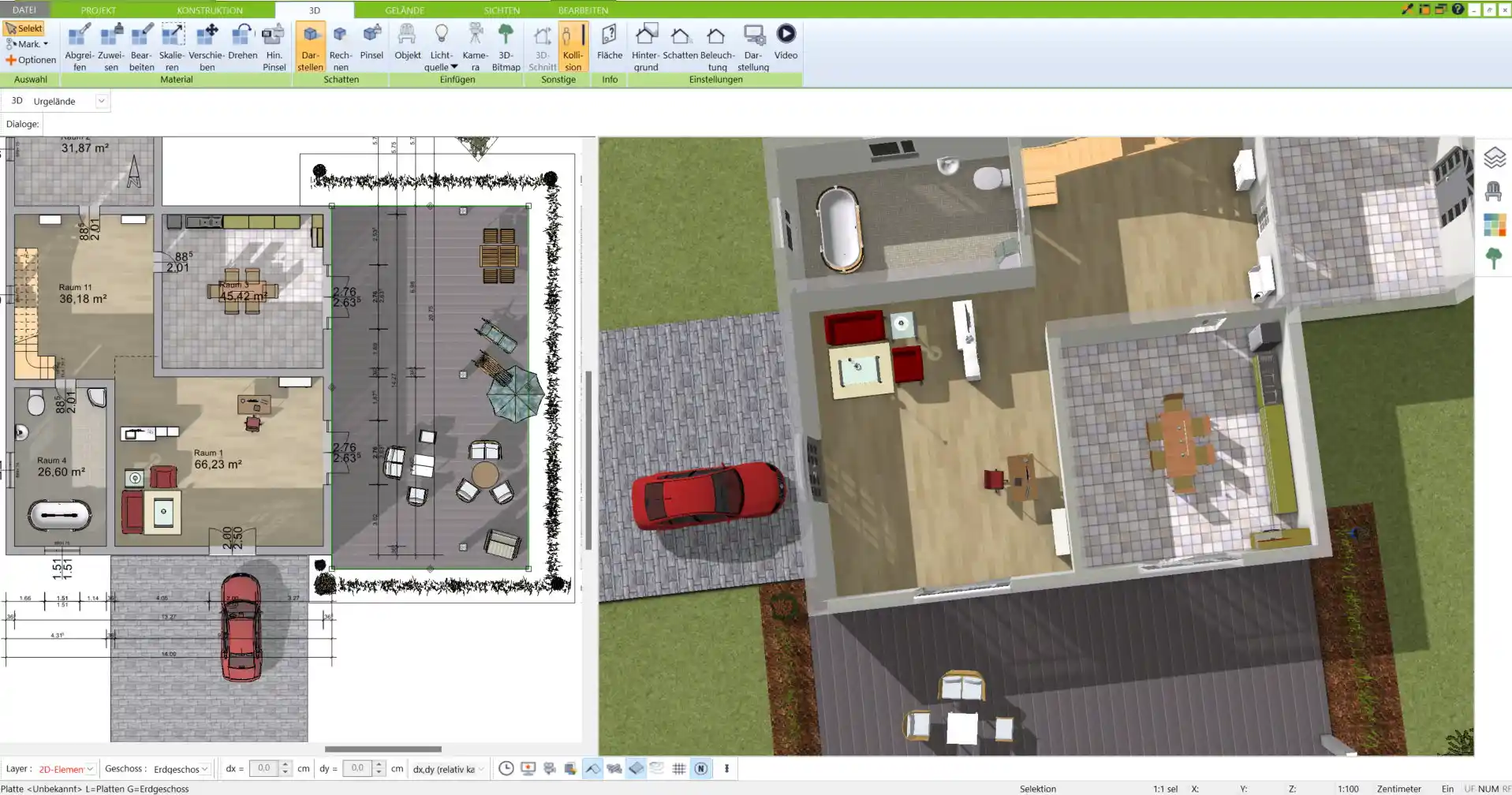Open the bottom toolbar overflow options

point(726,768)
